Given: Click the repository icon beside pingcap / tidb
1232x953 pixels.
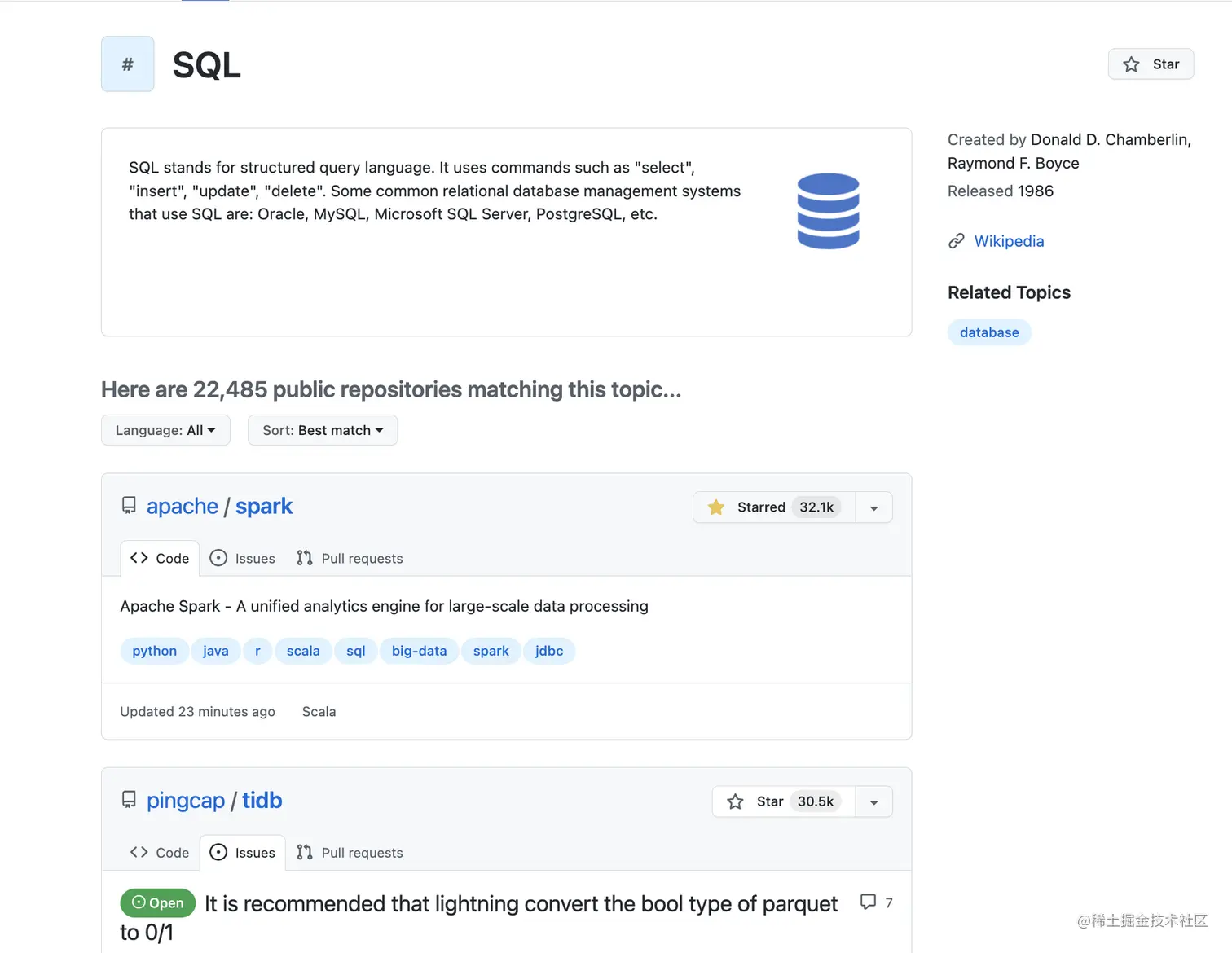Looking at the screenshot, I should (x=129, y=800).
